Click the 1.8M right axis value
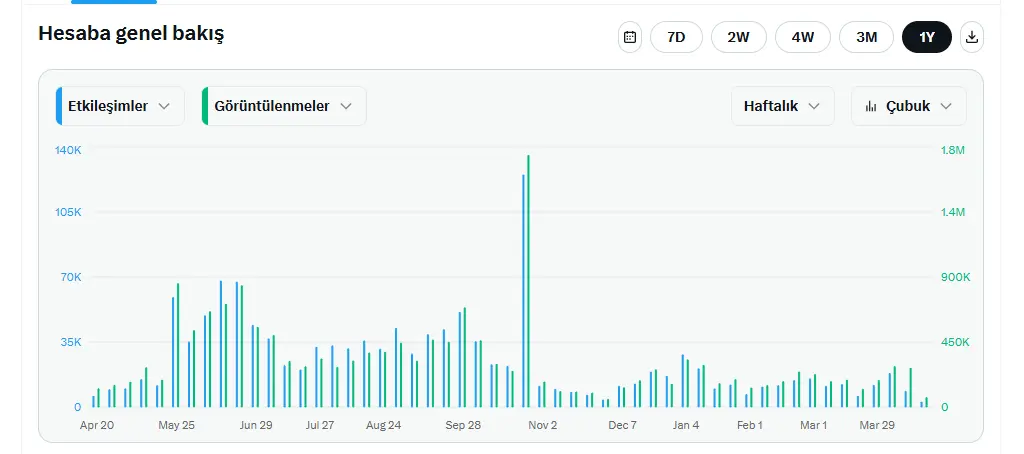Viewport: 1024px width, 454px height. (952, 150)
